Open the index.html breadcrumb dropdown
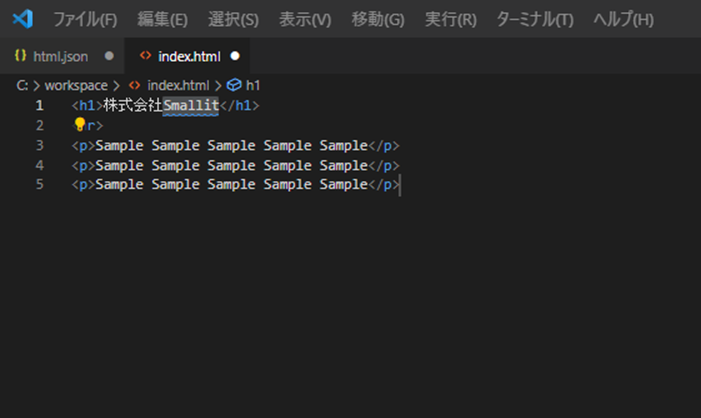The height and width of the screenshot is (418, 701). click(x=178, y=86)
